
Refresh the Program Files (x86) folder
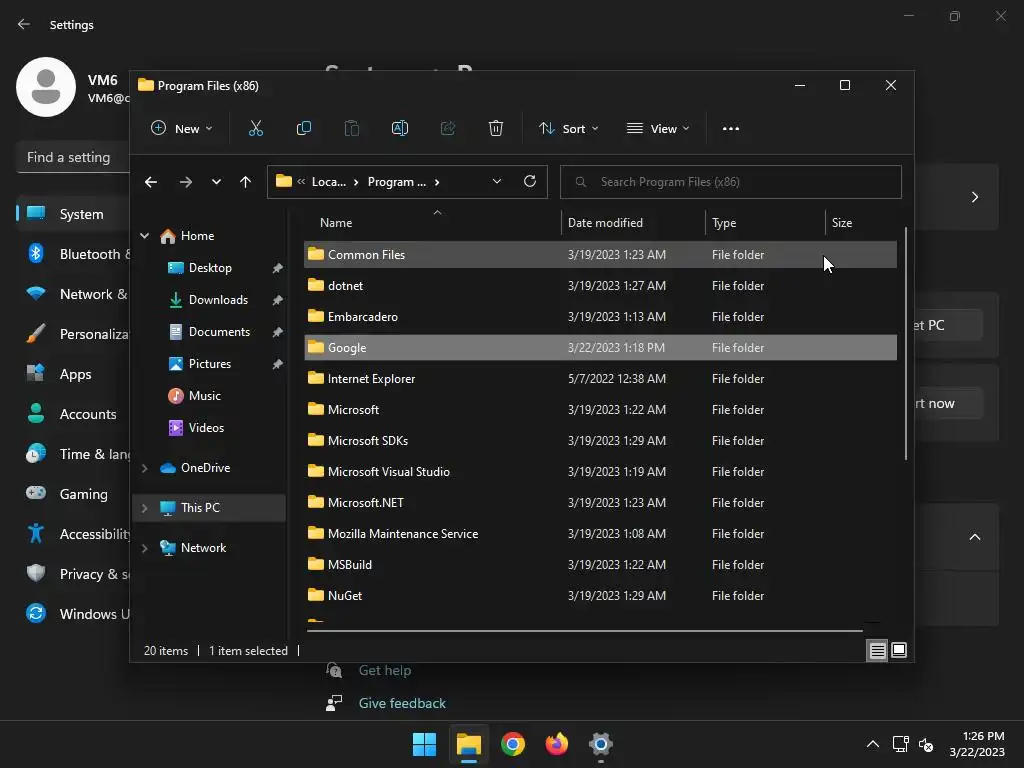click(x=530, y=182)
